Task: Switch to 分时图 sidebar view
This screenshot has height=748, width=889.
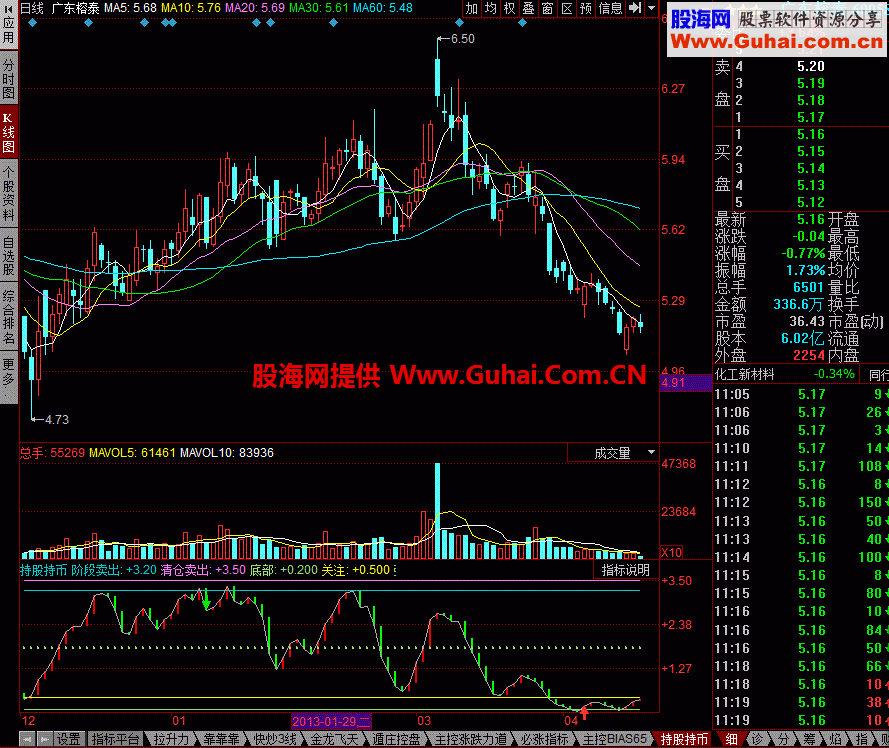Action: tap(9, 77)
